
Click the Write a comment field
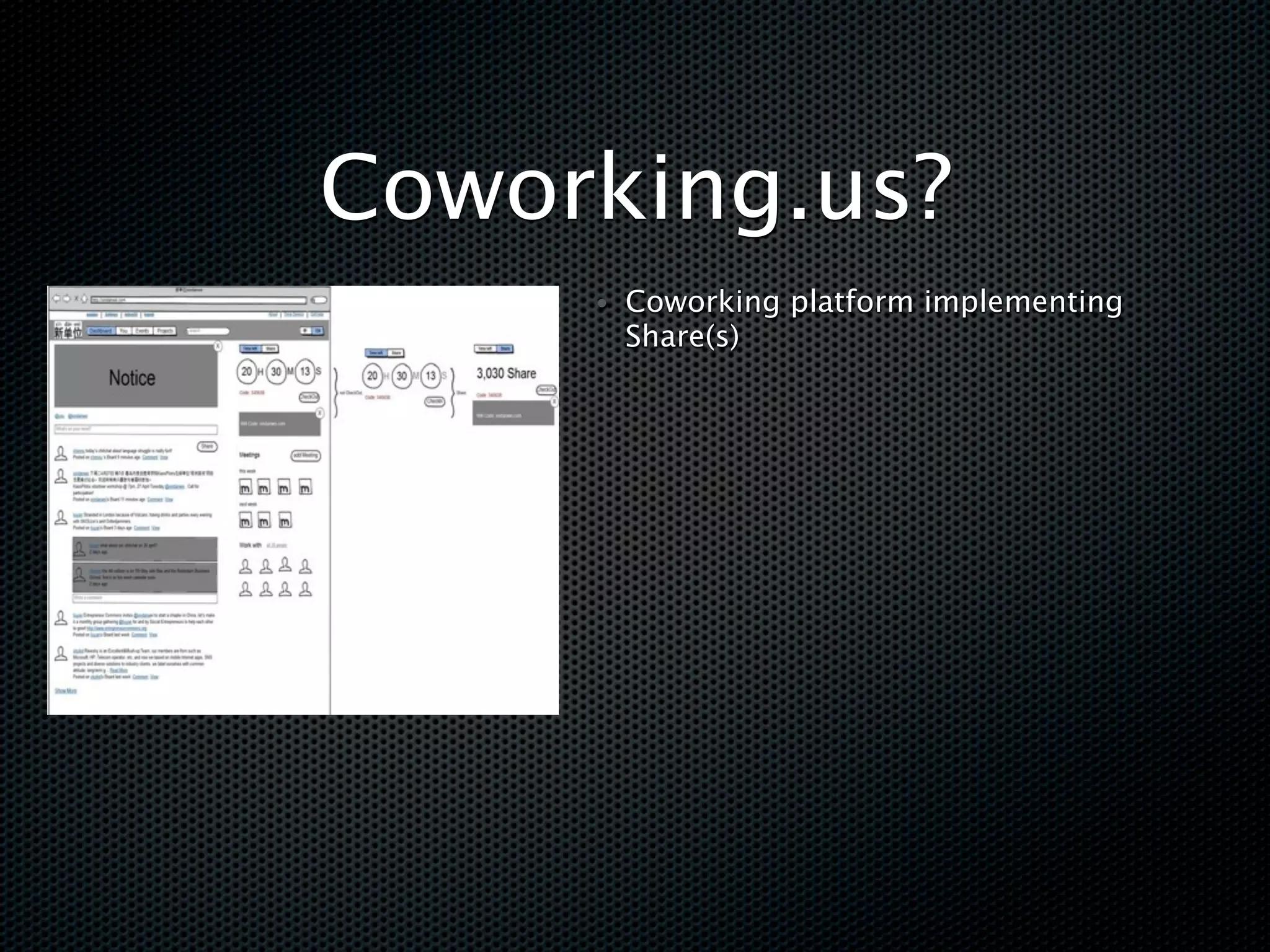145,599
